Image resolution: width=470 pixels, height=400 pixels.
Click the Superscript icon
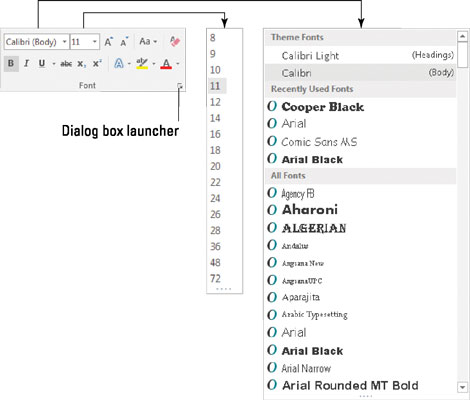pos(97,63)
